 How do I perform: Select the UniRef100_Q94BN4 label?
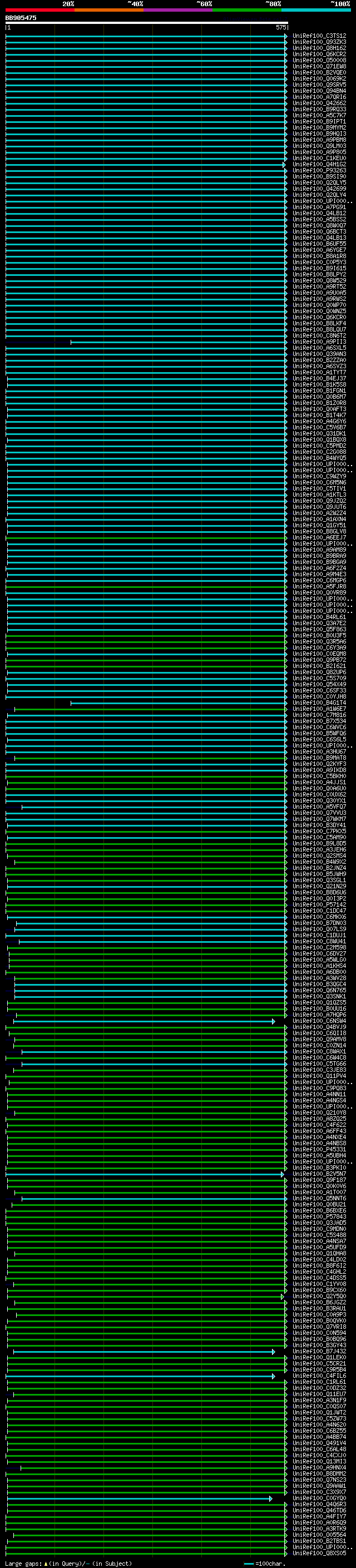[319, 91]
